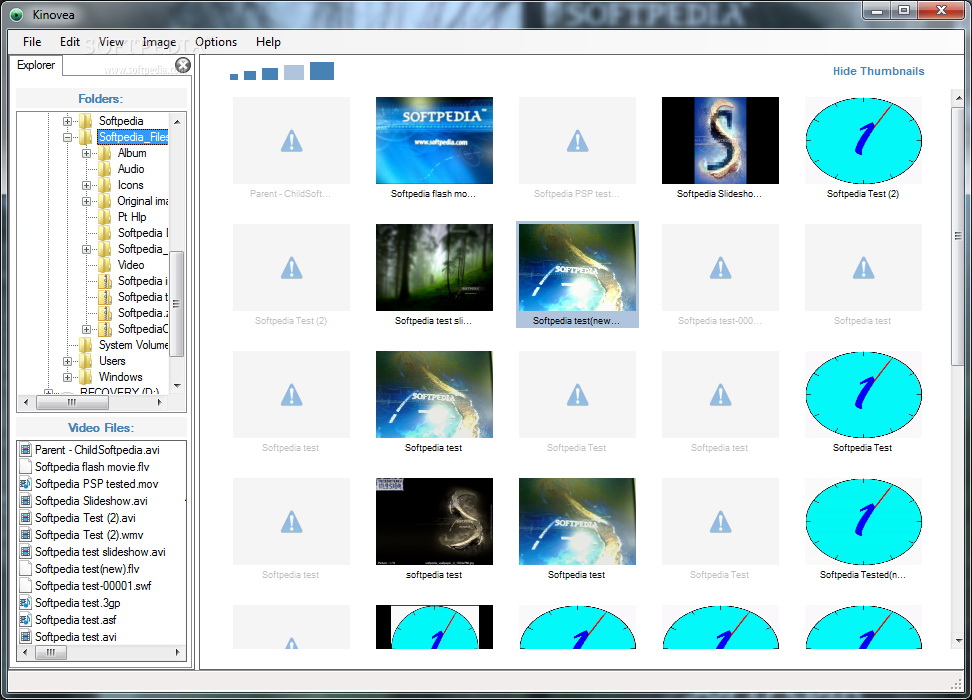
Task: Select Softpedia test(new).flv in file list
Action: (87, 569)
